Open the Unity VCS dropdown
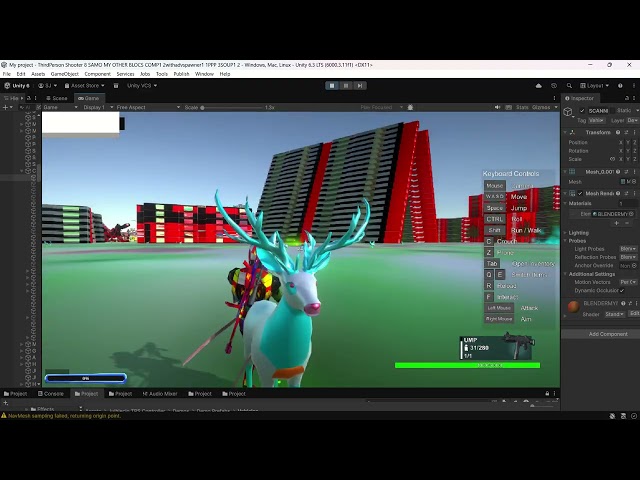 click(x=142, y=86)
